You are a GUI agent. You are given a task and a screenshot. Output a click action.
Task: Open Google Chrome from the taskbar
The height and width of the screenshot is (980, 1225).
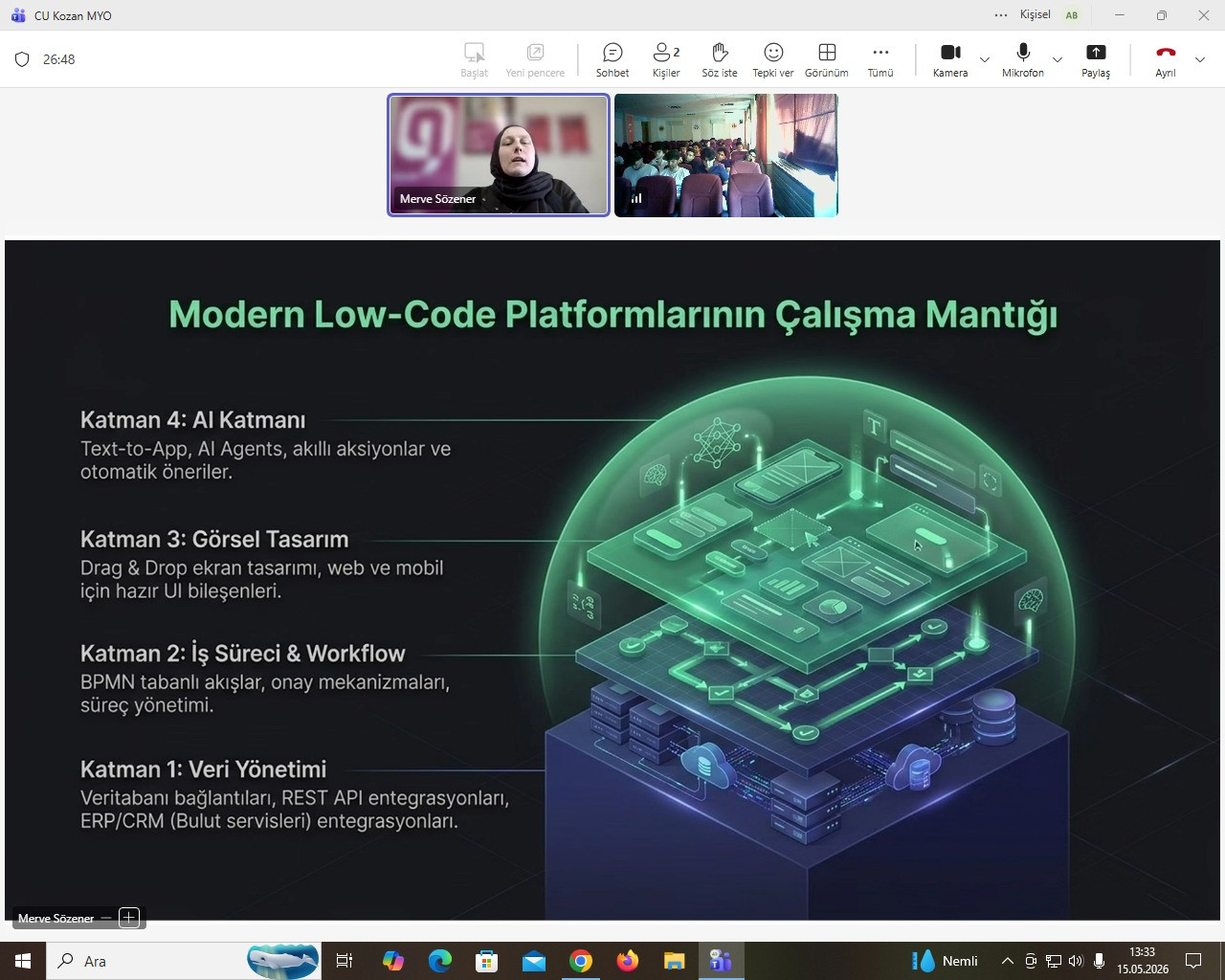point(581,961)
